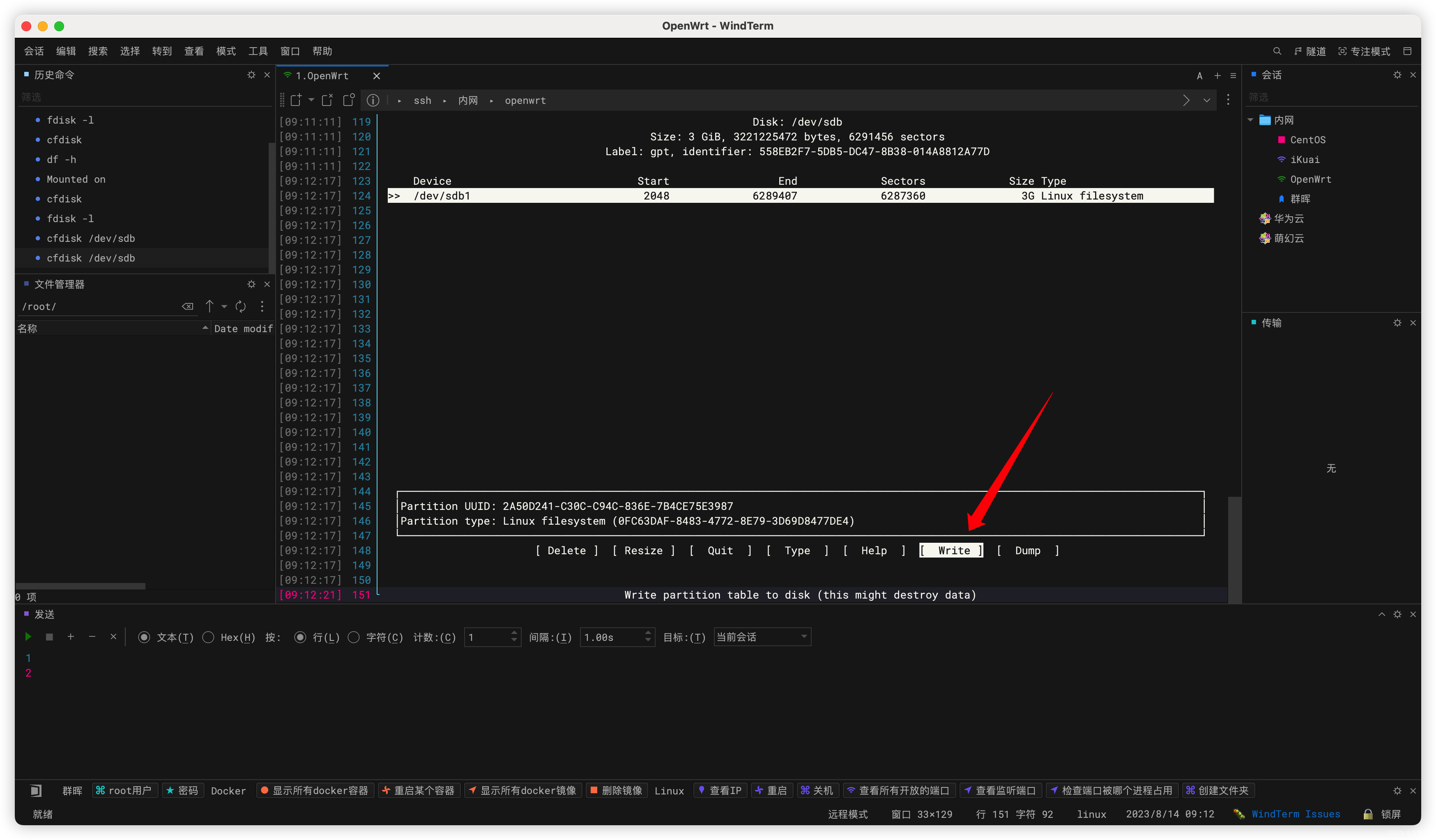Expand the address bar dropdown chevron
The width and height of the screenshot is (1436, 840).
(1206, 100)
